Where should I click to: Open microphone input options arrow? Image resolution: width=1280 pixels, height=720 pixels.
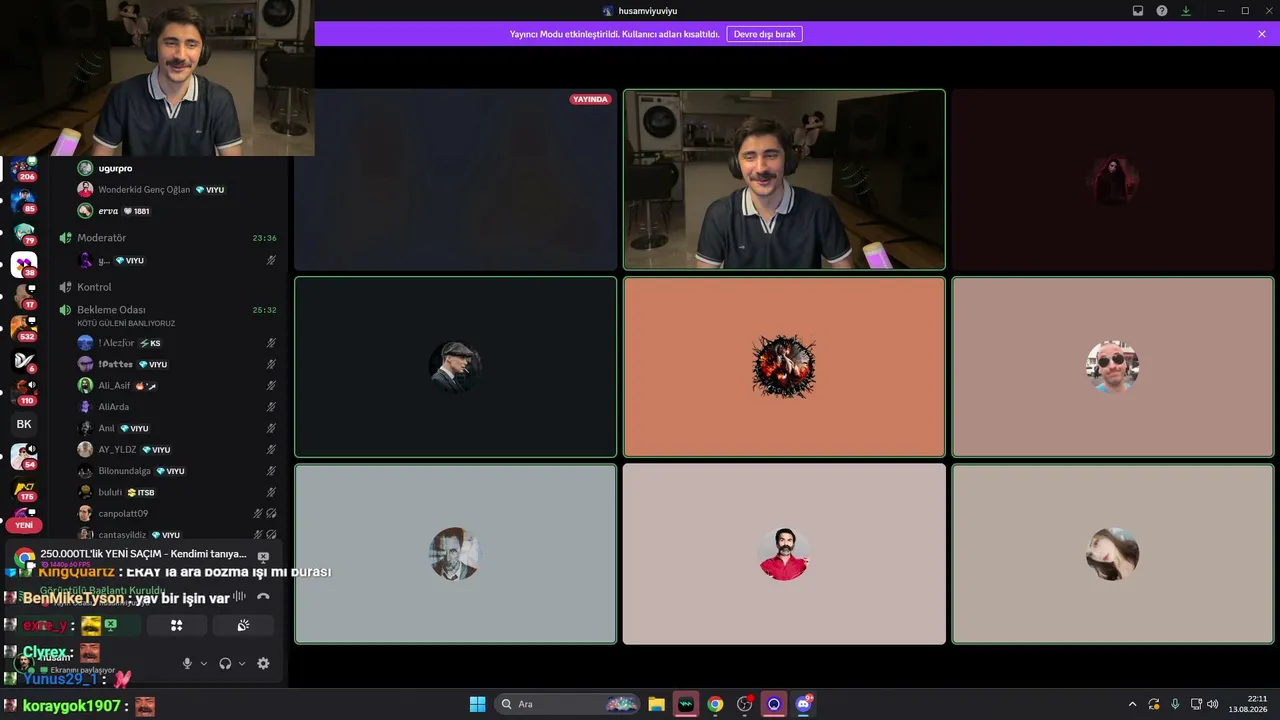point(204,663)
